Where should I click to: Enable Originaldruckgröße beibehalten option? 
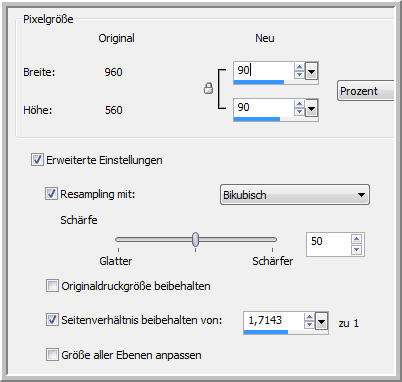52,286
